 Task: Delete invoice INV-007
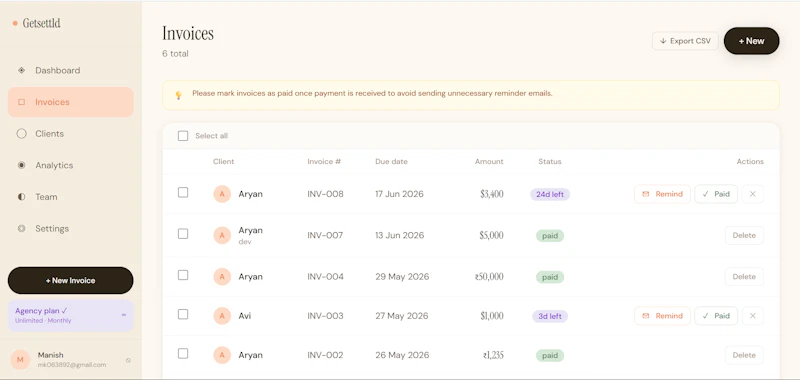pyautogui.click(x=744, y=235)
